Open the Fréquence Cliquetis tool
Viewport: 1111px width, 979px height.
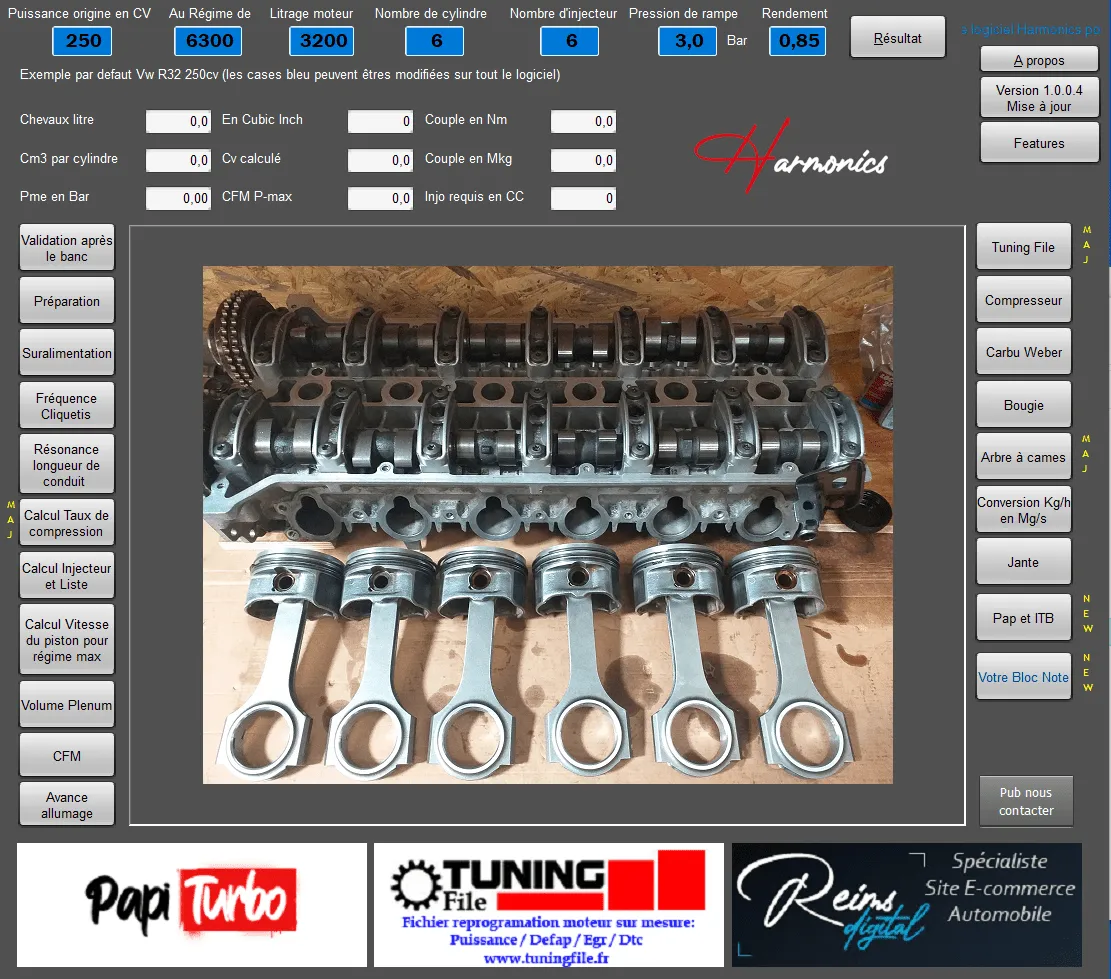point(66,405)
